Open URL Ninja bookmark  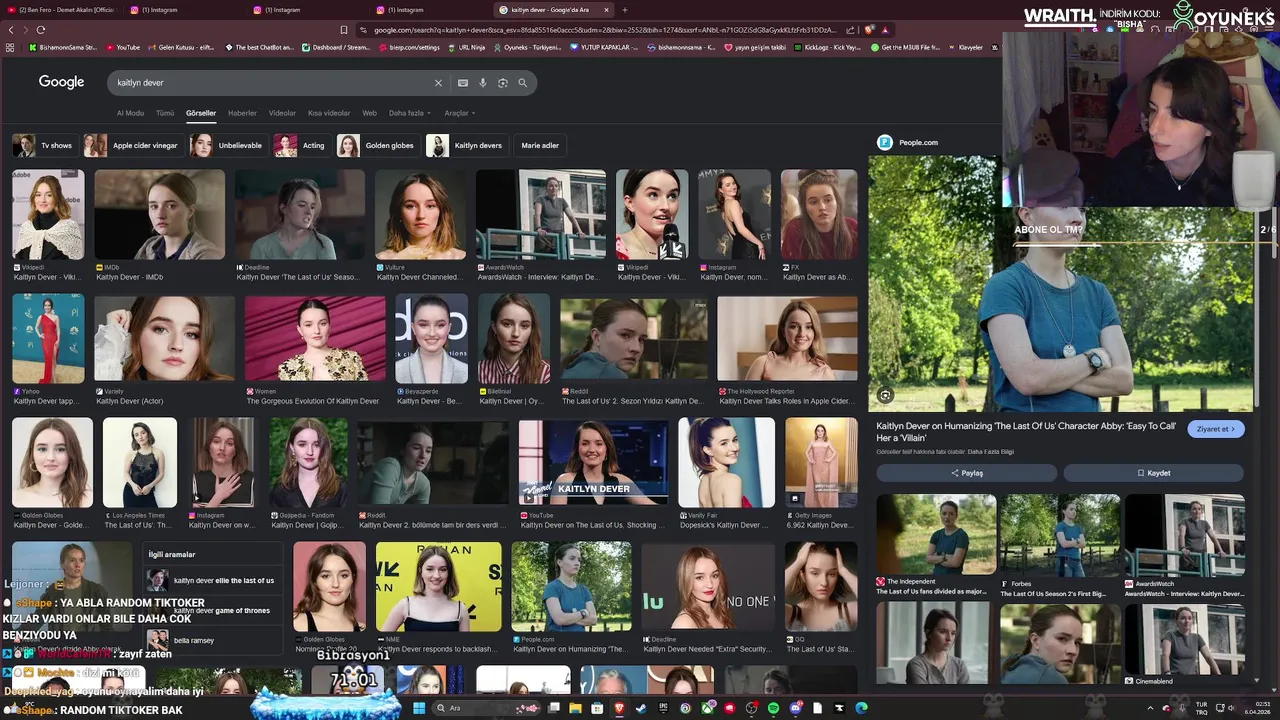[466, 47]
